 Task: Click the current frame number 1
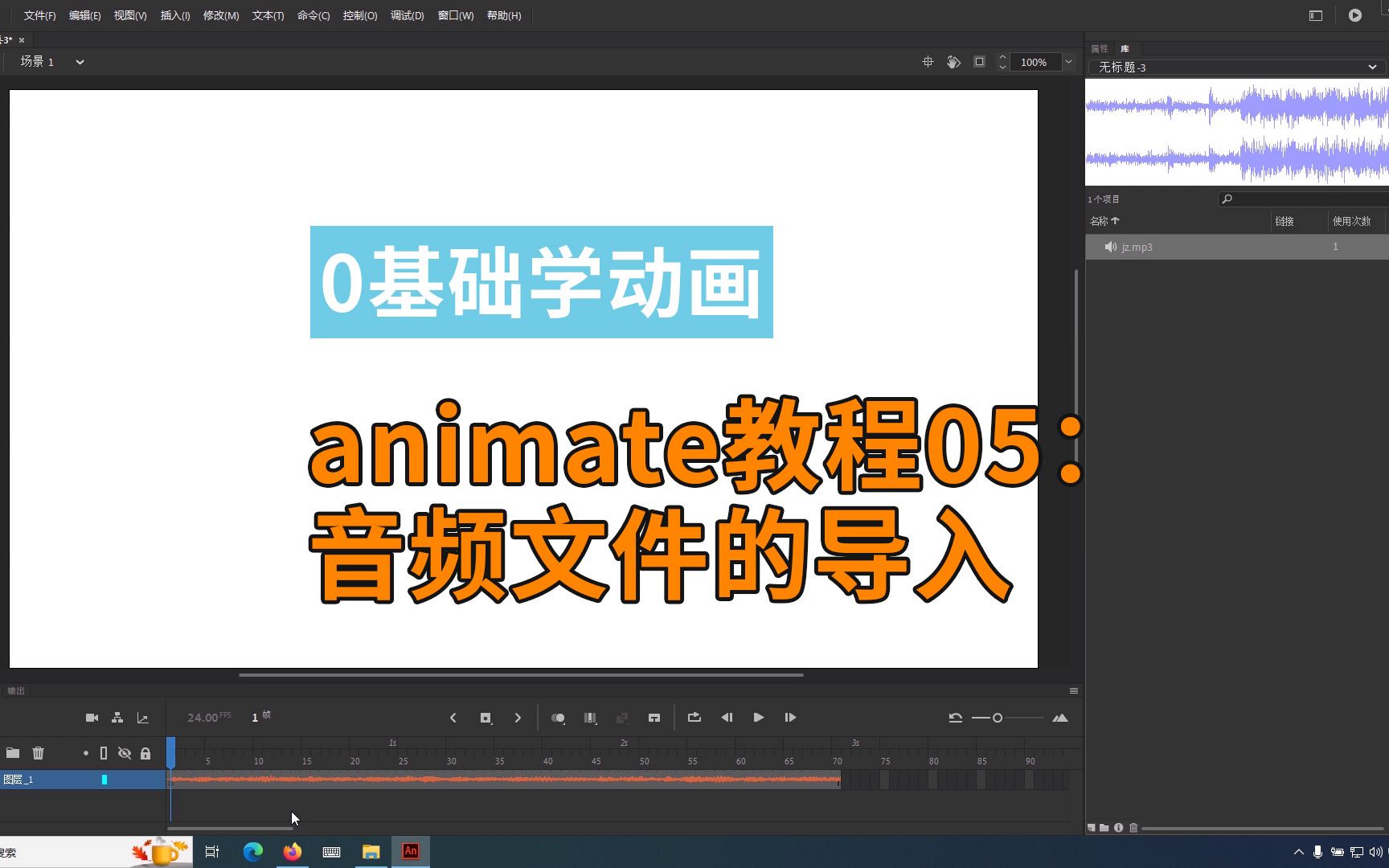click(x=255, y=718)
